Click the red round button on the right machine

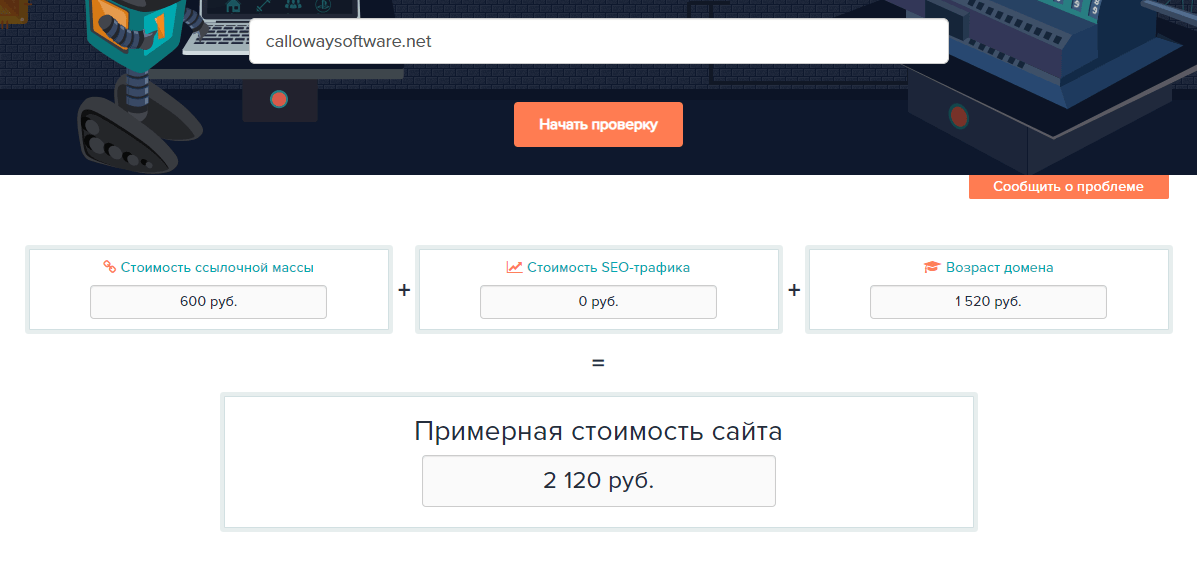point(959,118)
